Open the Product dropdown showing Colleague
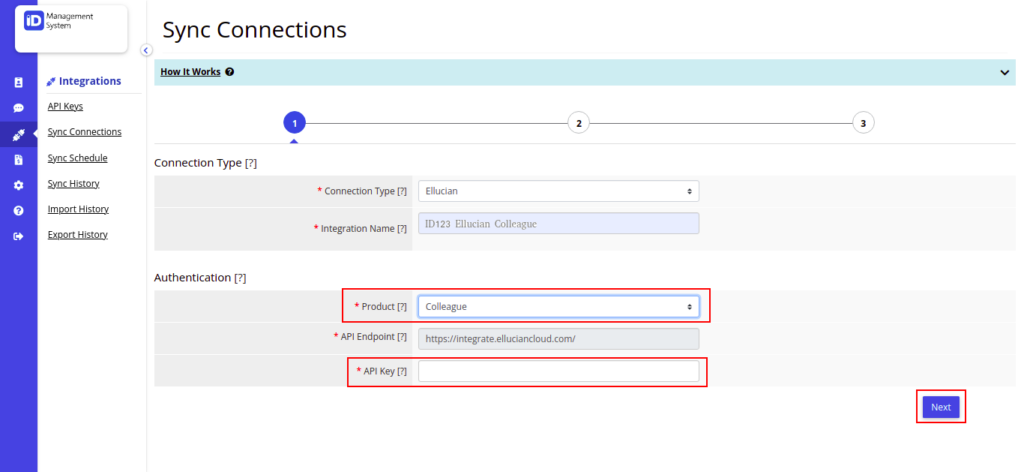The width and height of the screenshot is (1024, 472). pos(558,306)
